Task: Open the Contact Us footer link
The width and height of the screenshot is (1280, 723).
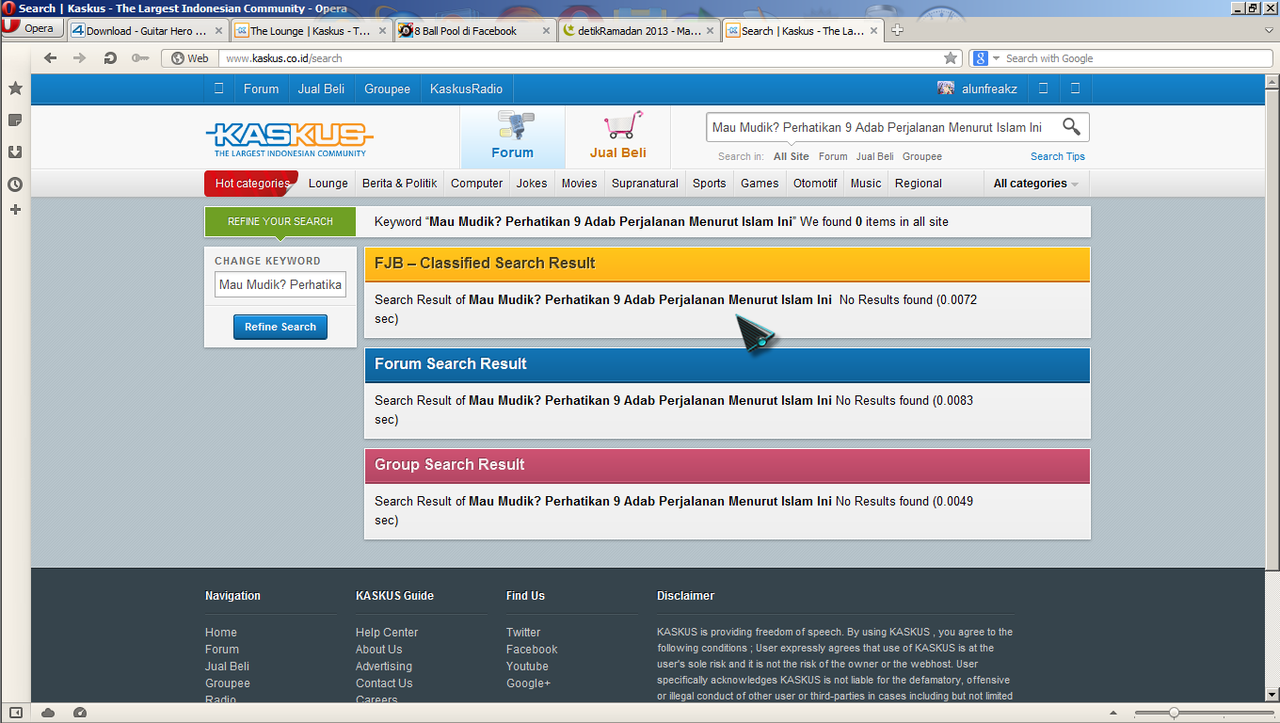Action: click(384, 683)
